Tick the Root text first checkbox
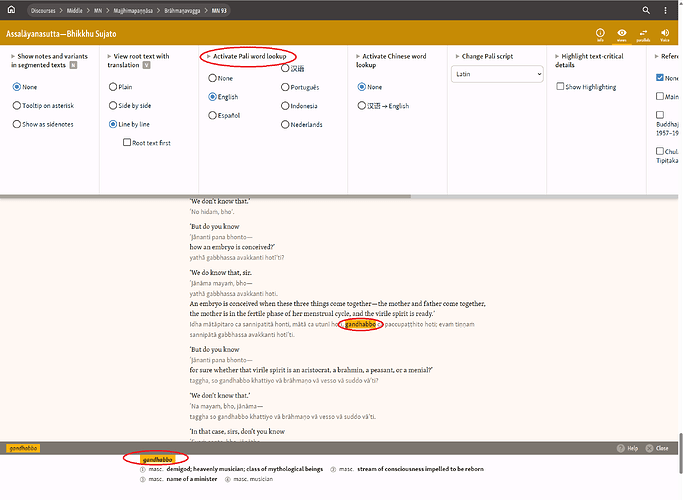This screenshot has width=683, height=500. (x=127, y=142)
